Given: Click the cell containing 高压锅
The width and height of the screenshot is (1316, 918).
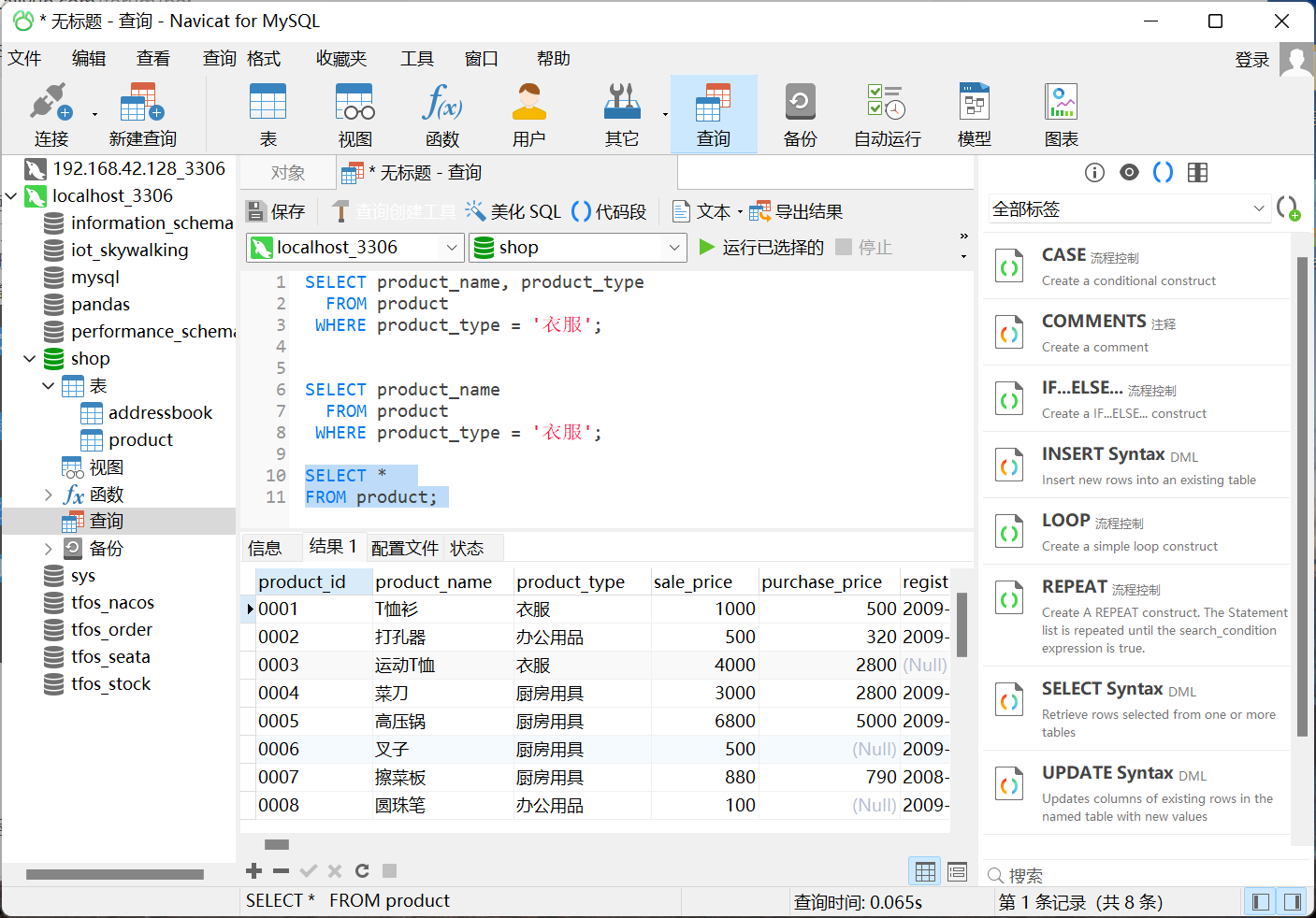Looking at the screenshot, I should tap(442, 722).
